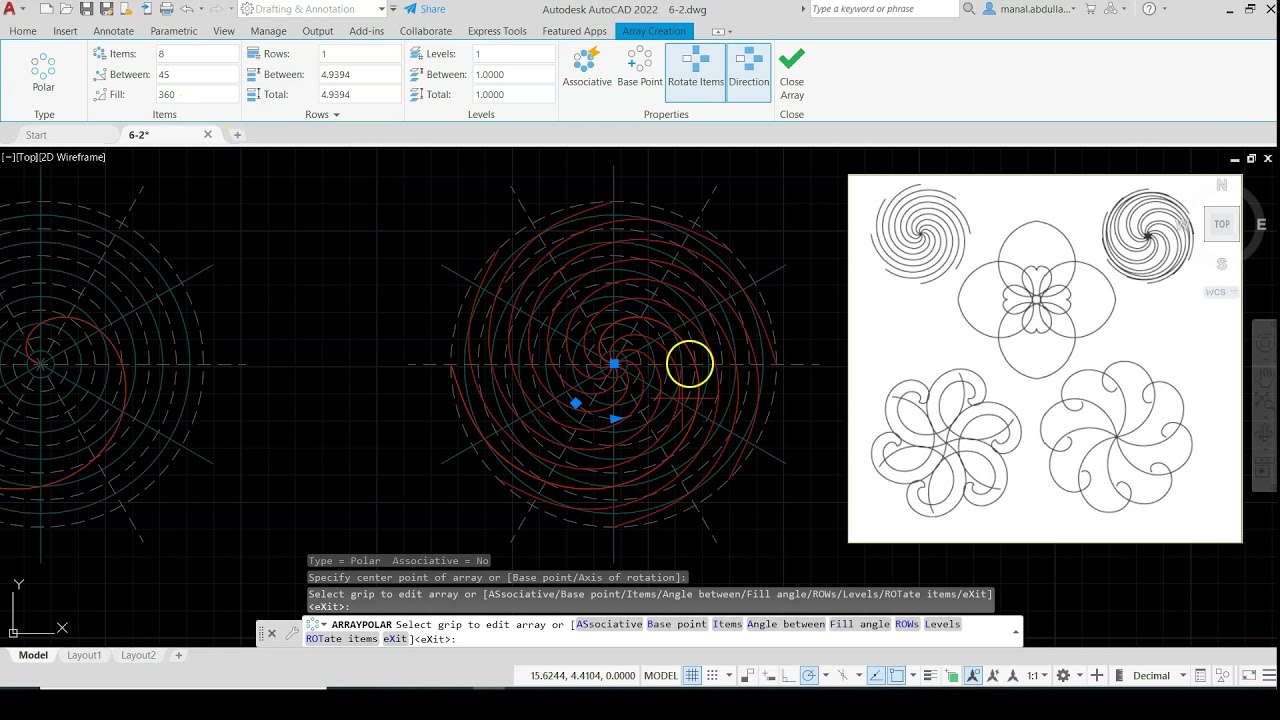This screenshot has width=1280, height=720.
Task: Switch to the Annotate ribbon tab
Action: pos(113,31)
